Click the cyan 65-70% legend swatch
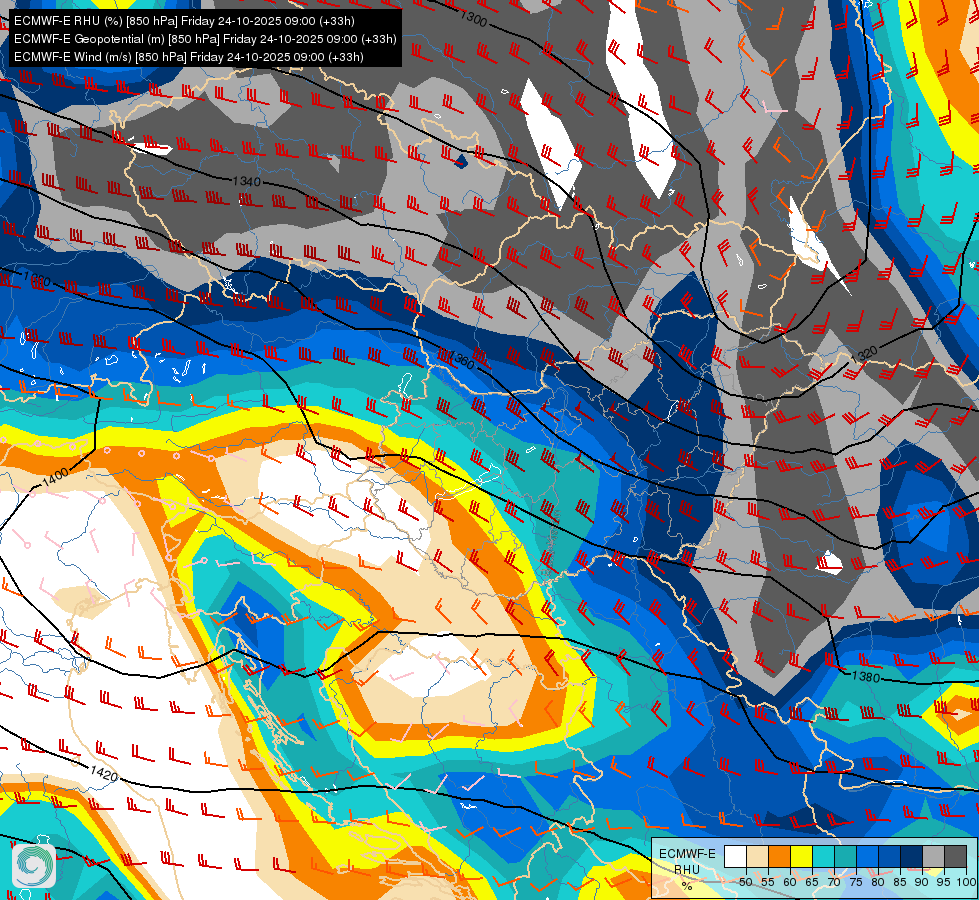The height and width of the screenshot is (900, 979). 824,857
